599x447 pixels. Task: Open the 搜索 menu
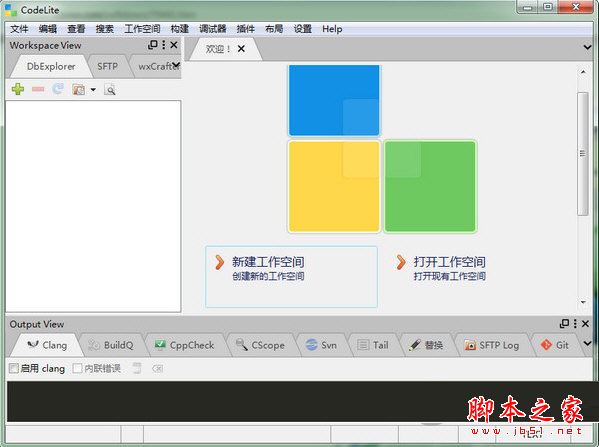[104, 29]
